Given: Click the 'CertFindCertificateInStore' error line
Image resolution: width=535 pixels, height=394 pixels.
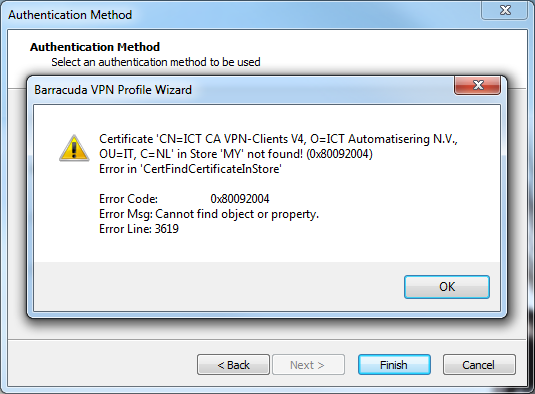Looking at the screenshot, I should (190, 169).
